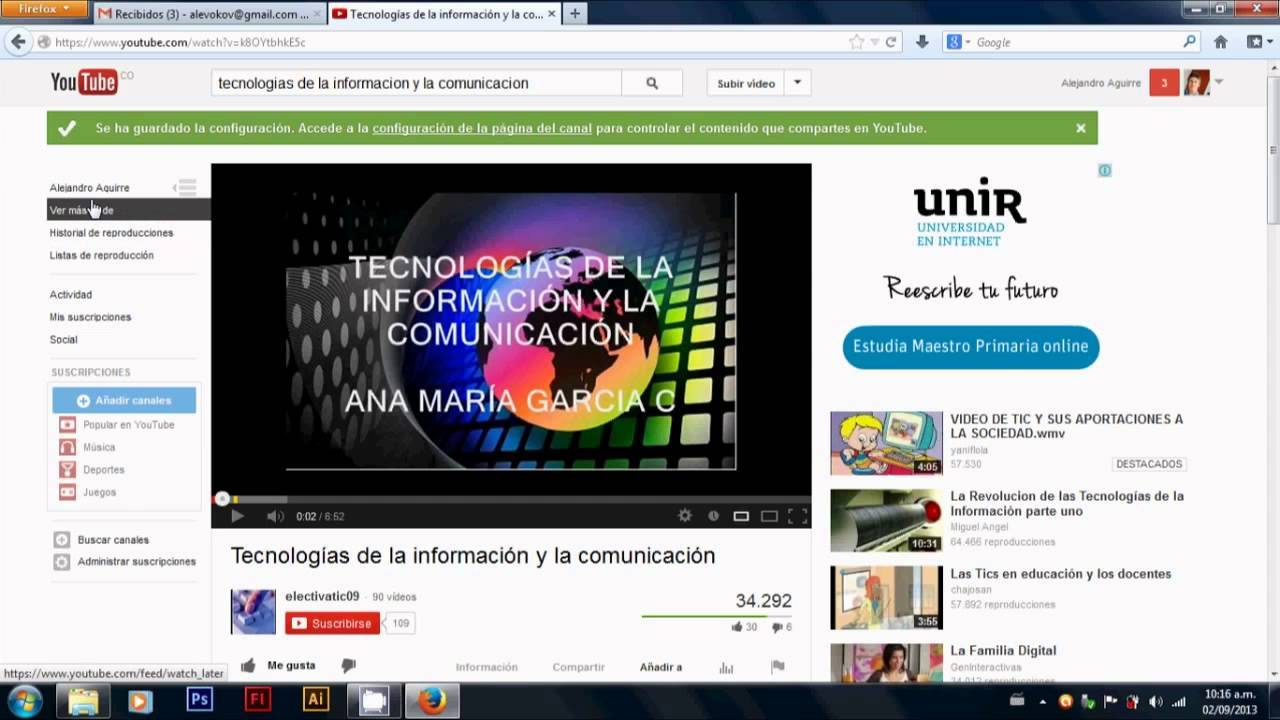1280x720 pixels.
Task: Open File Explorer from the taskbar
Action: coord(83,700)
